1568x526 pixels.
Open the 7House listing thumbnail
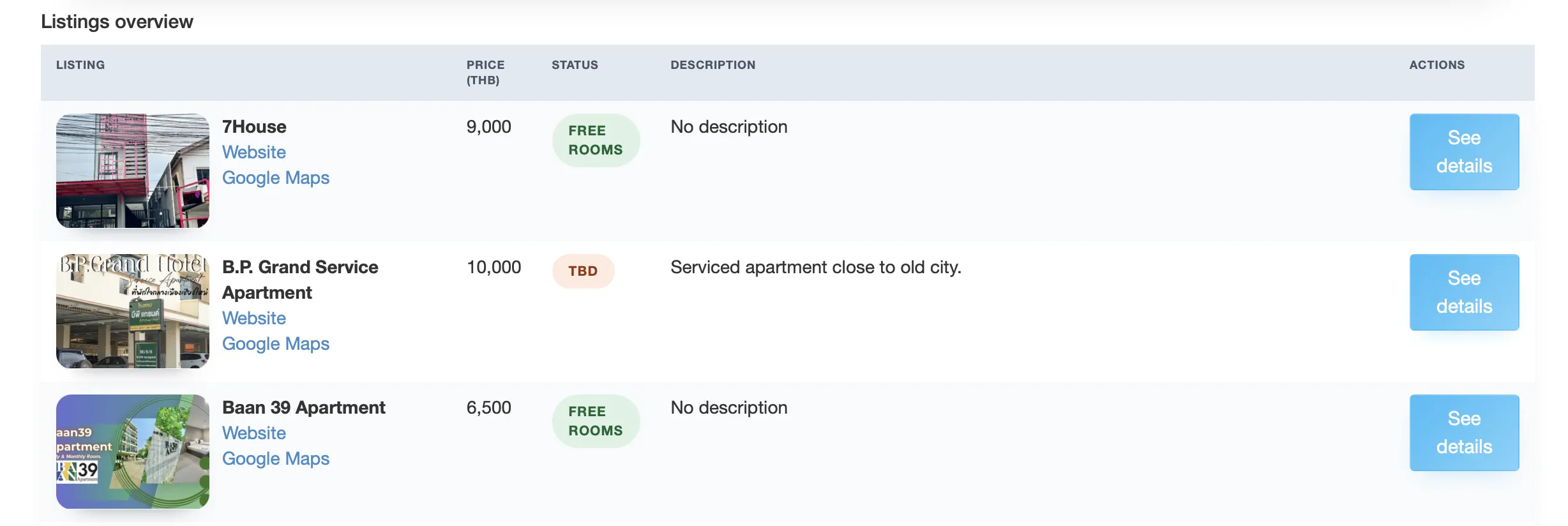tap(132, 170)
